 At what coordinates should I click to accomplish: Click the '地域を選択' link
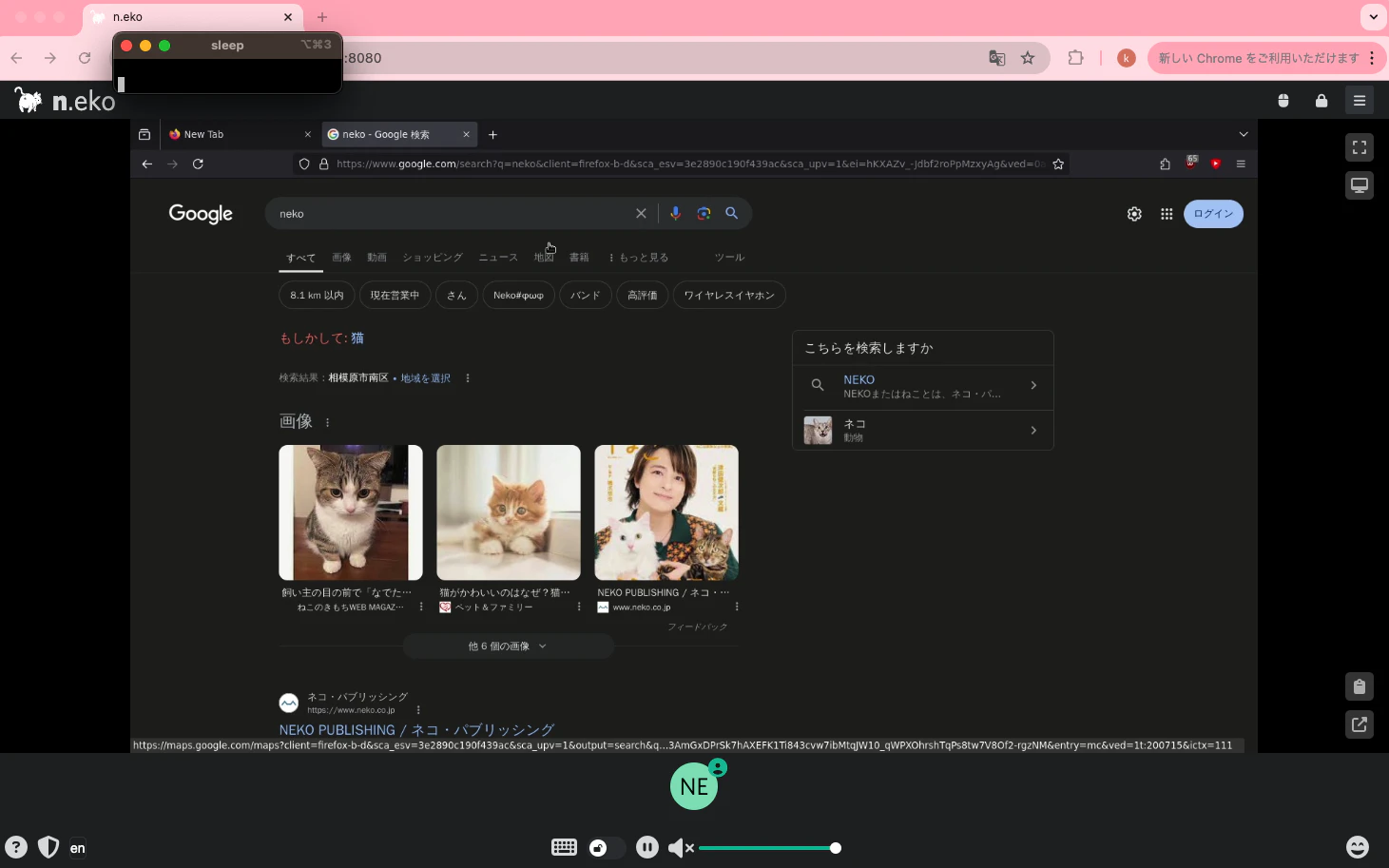(x=425, y=378)
